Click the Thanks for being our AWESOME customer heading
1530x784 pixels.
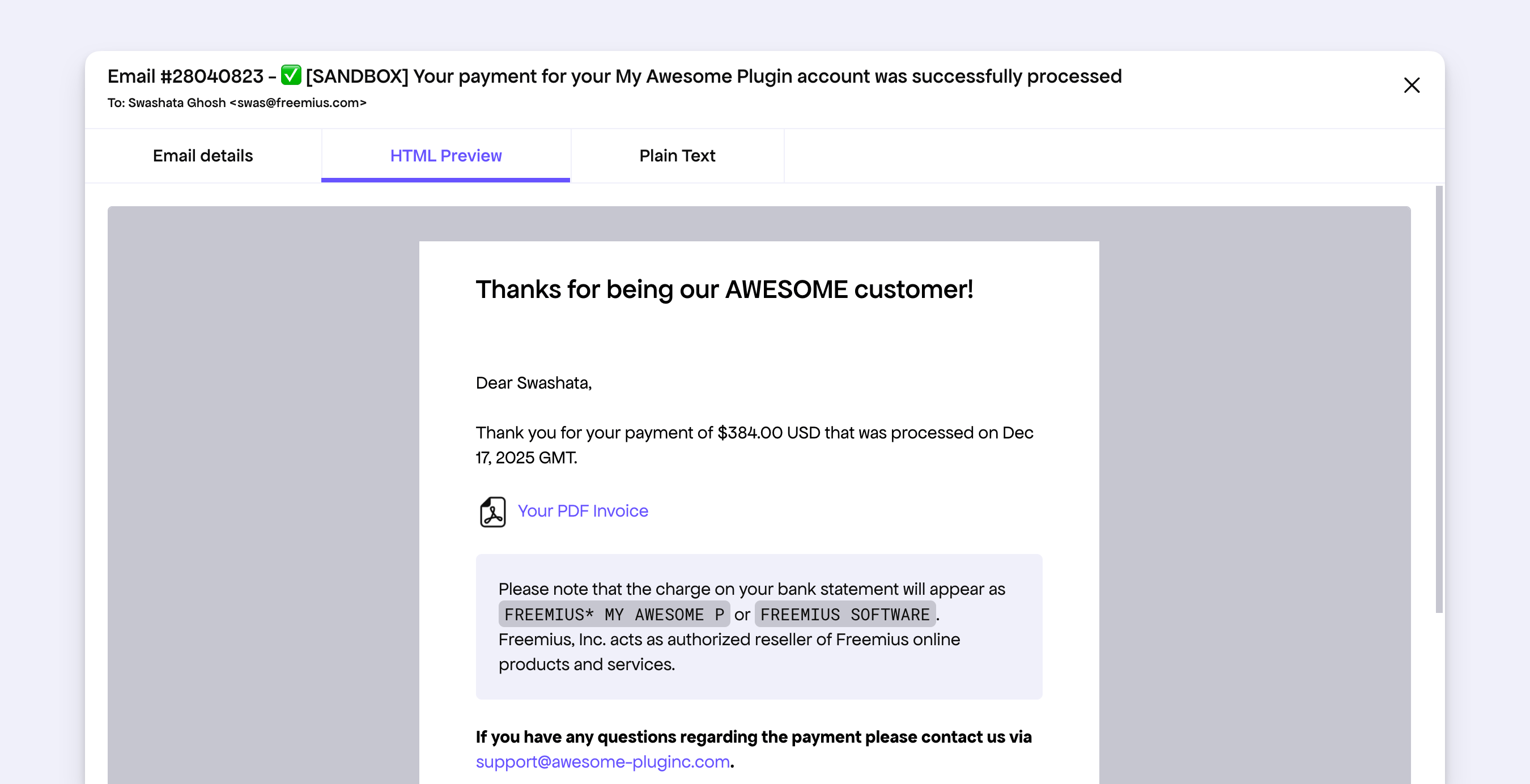724,290
